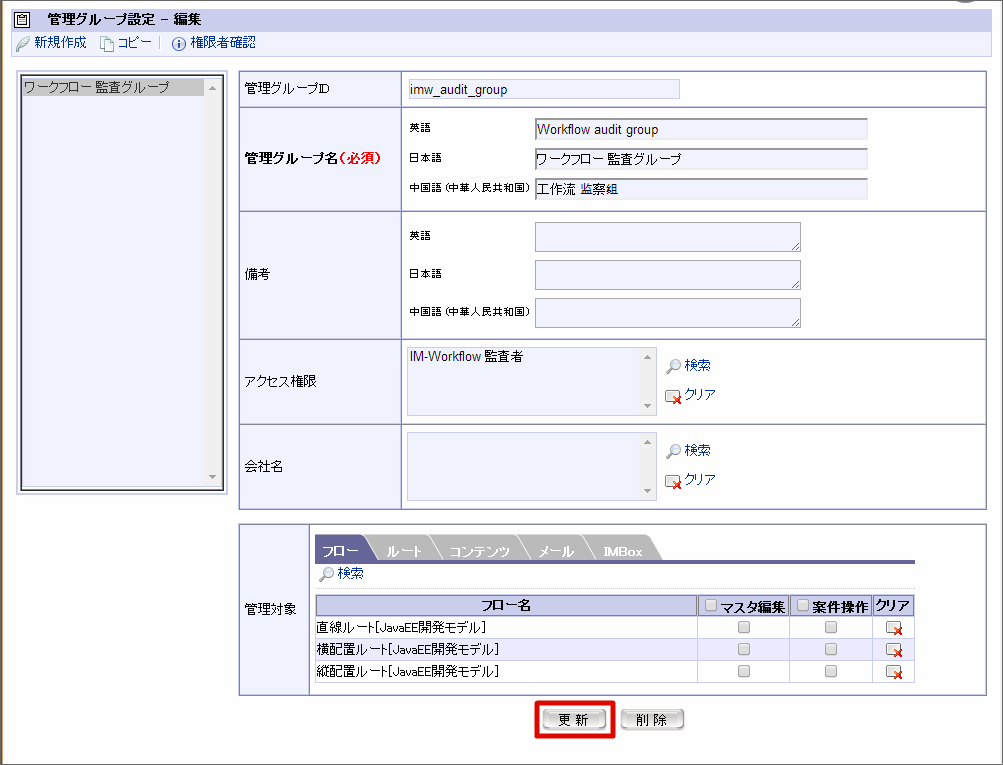Click the 更新 button

[x=574, y=720]
